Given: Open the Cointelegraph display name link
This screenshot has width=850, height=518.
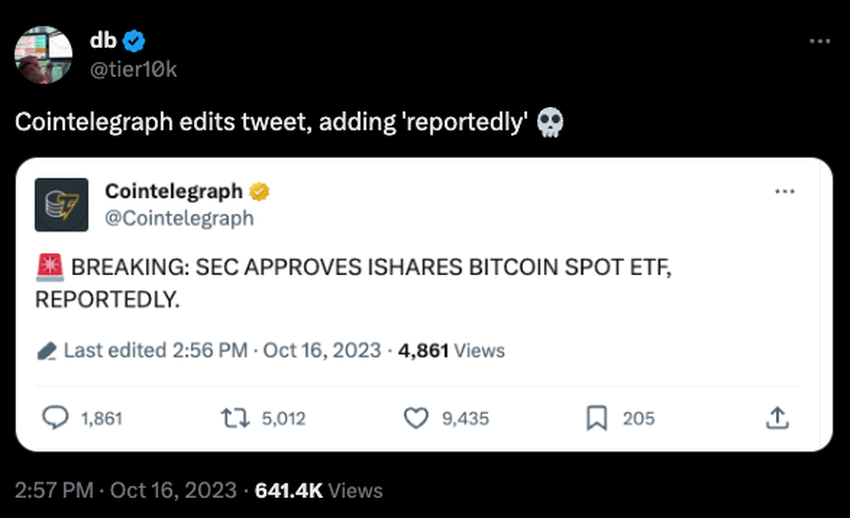Looking at the screenshot, I should click(x=174, y=190).
